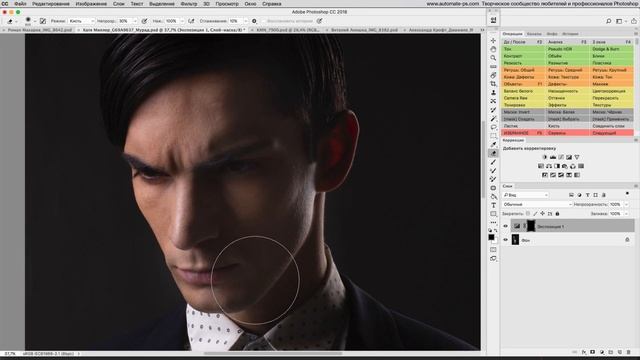
Task: Open smoothing 10% dropdown arrow
Action: [x=245, y=21]
